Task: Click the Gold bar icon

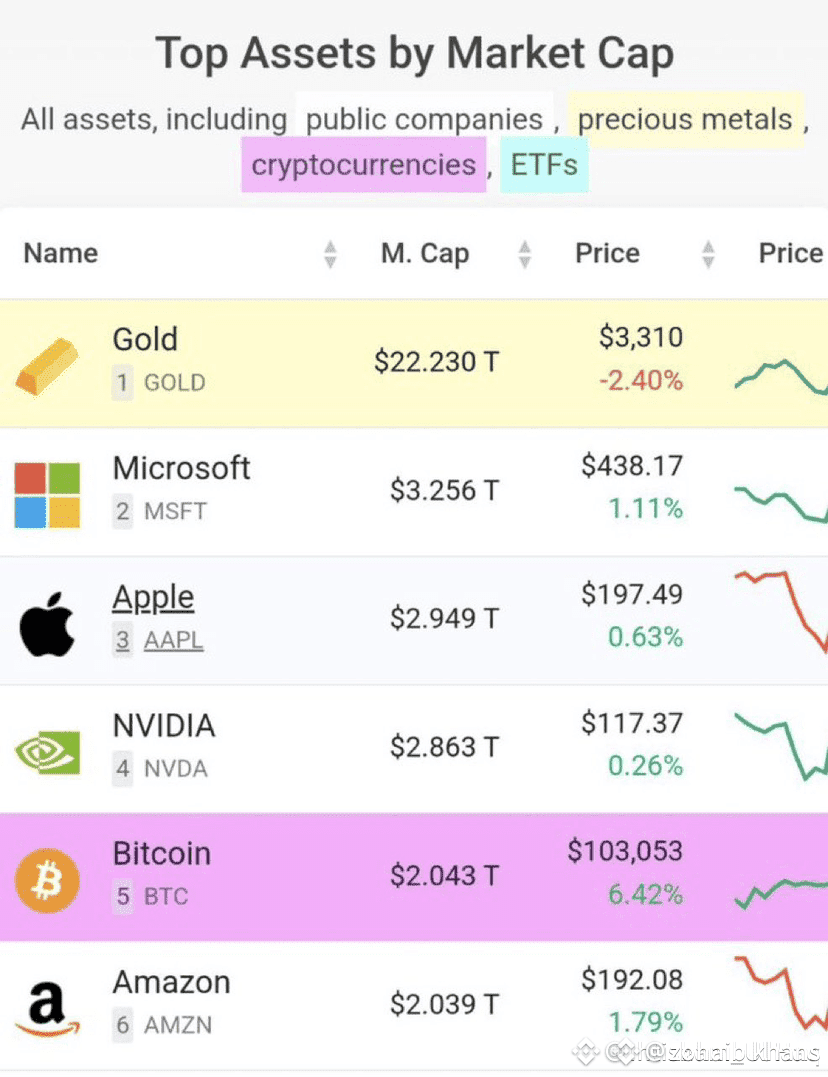Action: (47, 366)
